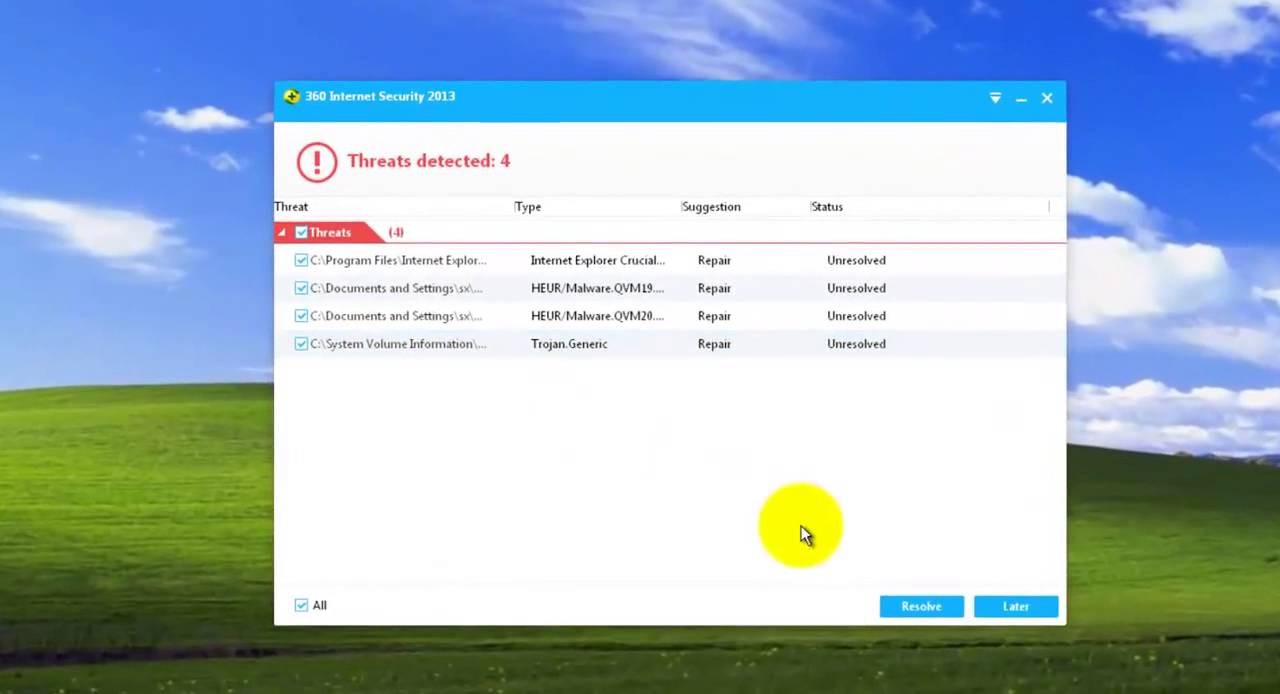Minimize the 360 Internet Security window
Viewport: 1280px width, 694px height.
coord(1021,99)
